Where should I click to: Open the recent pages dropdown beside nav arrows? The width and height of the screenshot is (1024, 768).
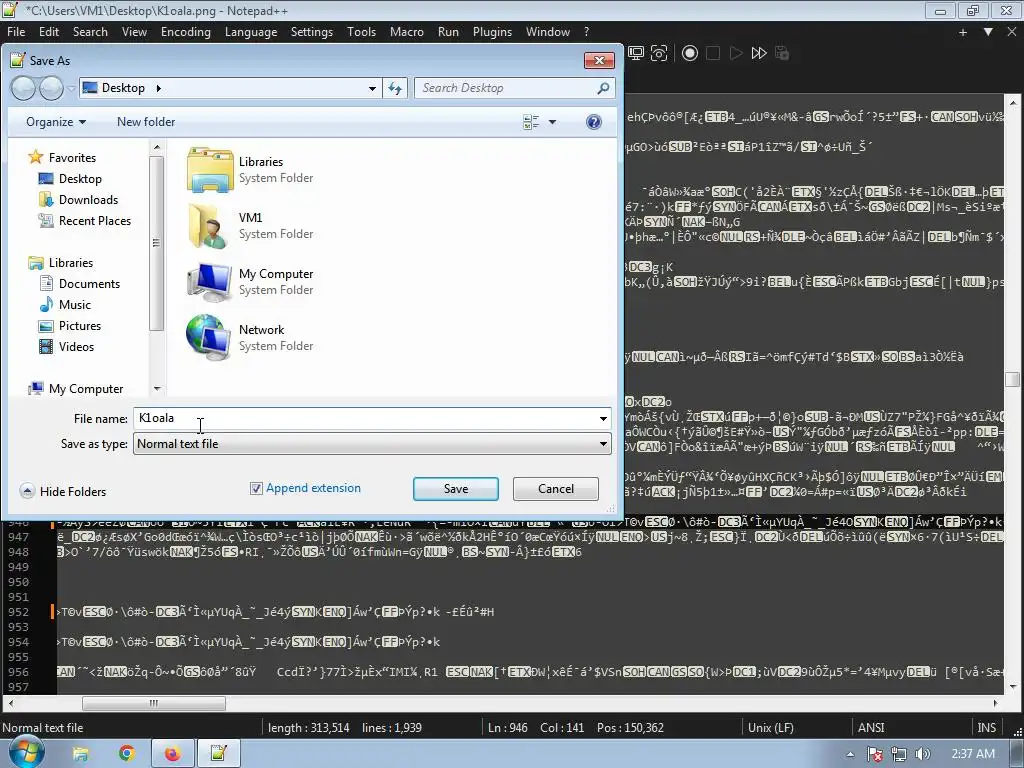[71, 88]
